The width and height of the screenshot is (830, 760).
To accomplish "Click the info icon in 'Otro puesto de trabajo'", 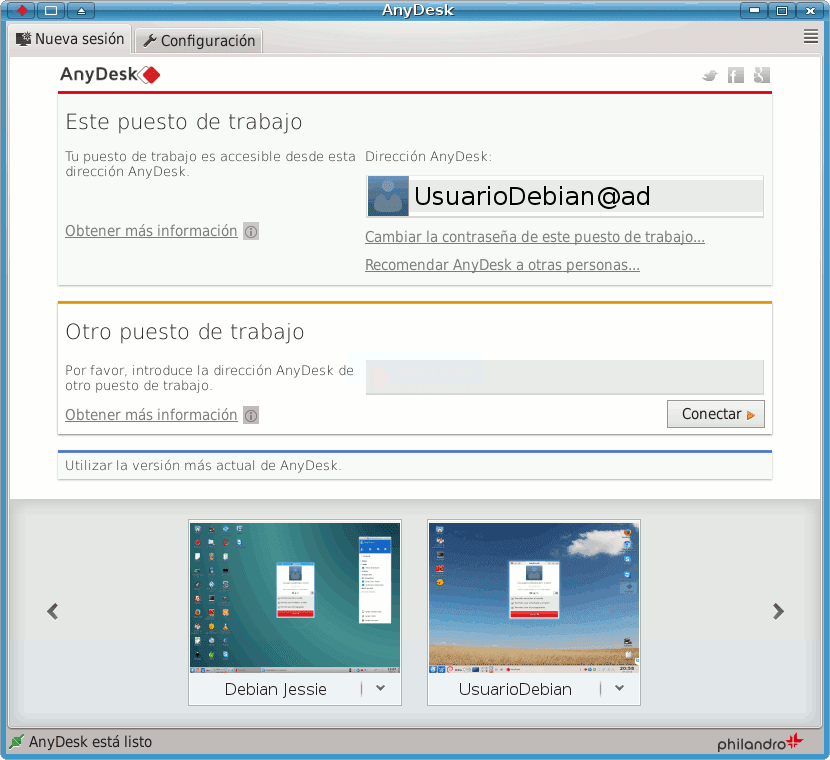I will tap(250, 415).
